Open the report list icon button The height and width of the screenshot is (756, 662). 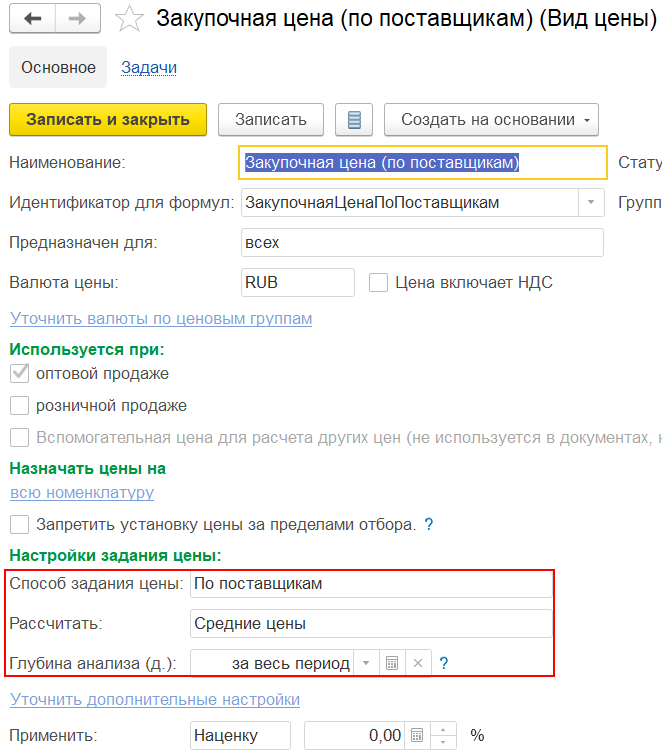point(353,120)
